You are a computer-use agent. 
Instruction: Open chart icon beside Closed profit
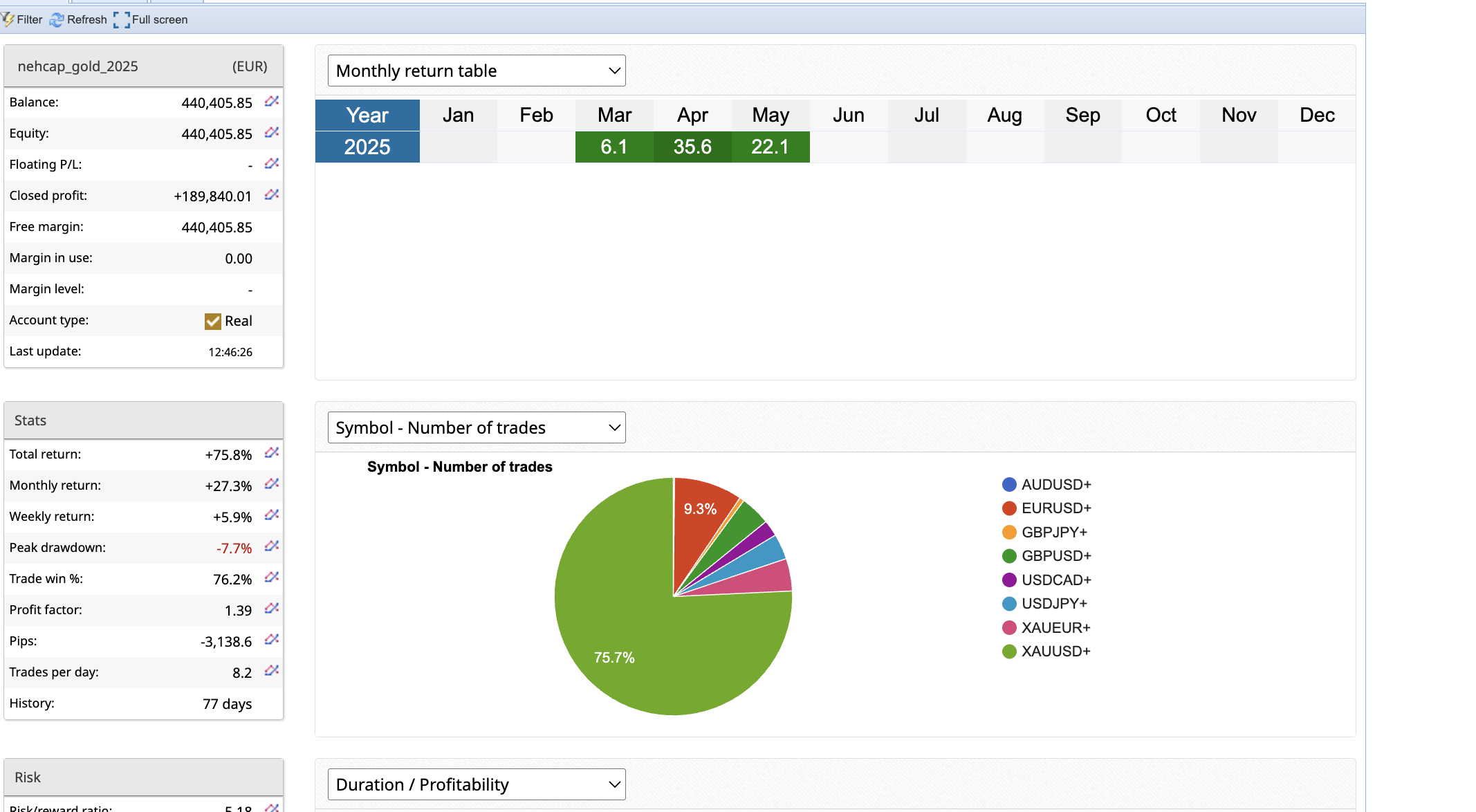pyautogui.click(x=271, y=195)
